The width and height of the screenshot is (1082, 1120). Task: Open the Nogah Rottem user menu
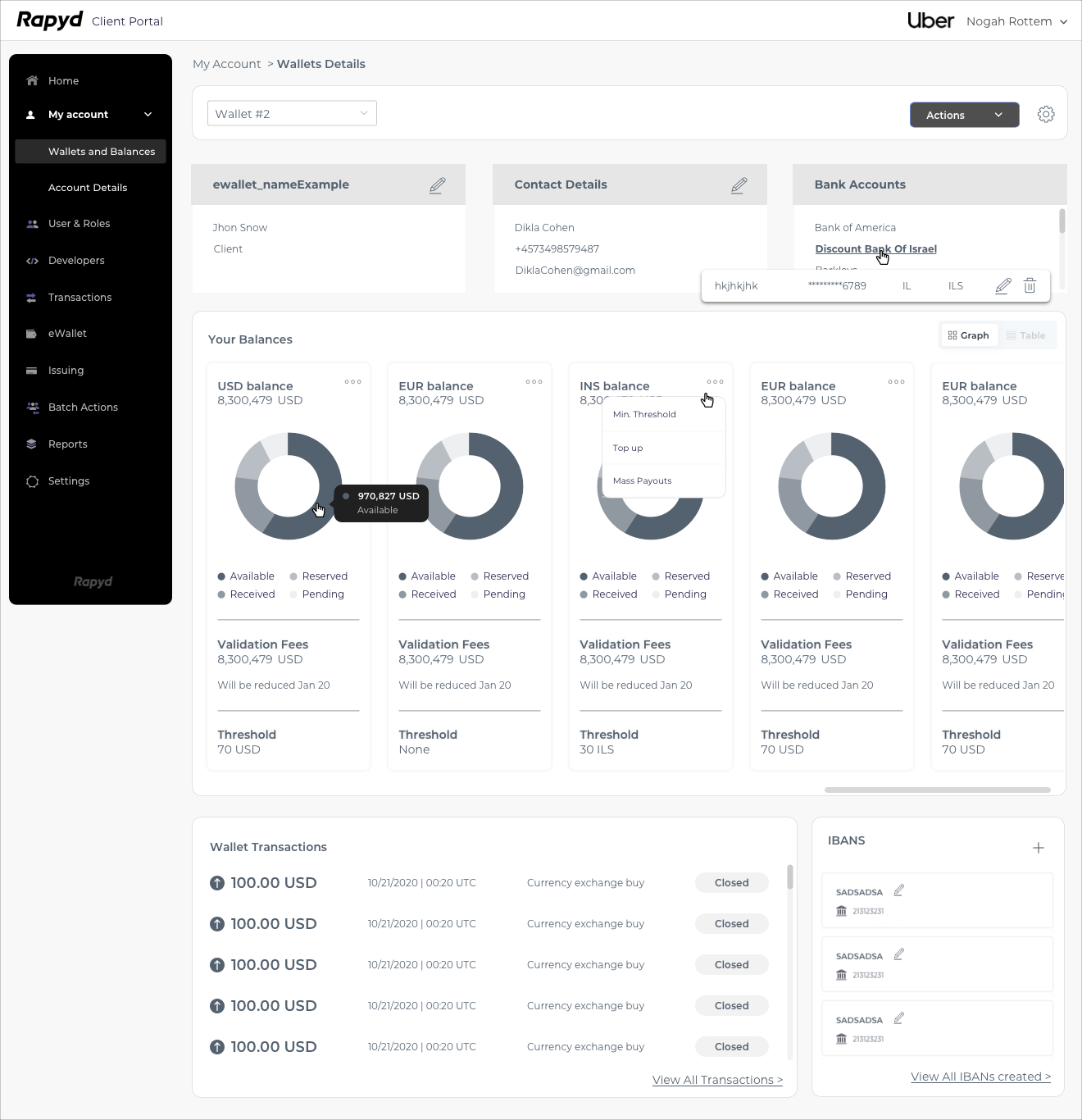point(1016,21)
